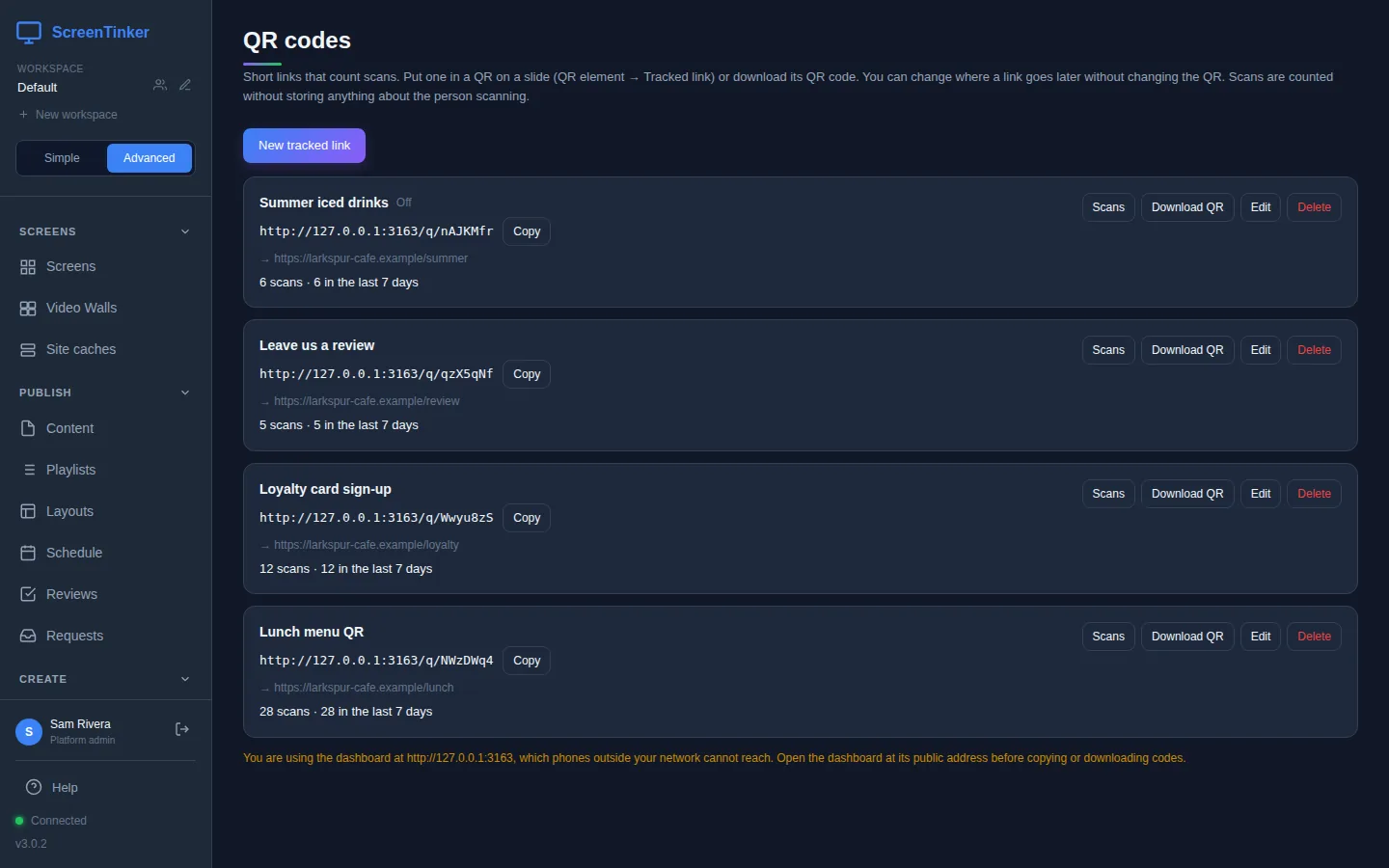Viewport: 1389px width, 868px height.
Task: Switch to Simple mode
Action: 62,158
